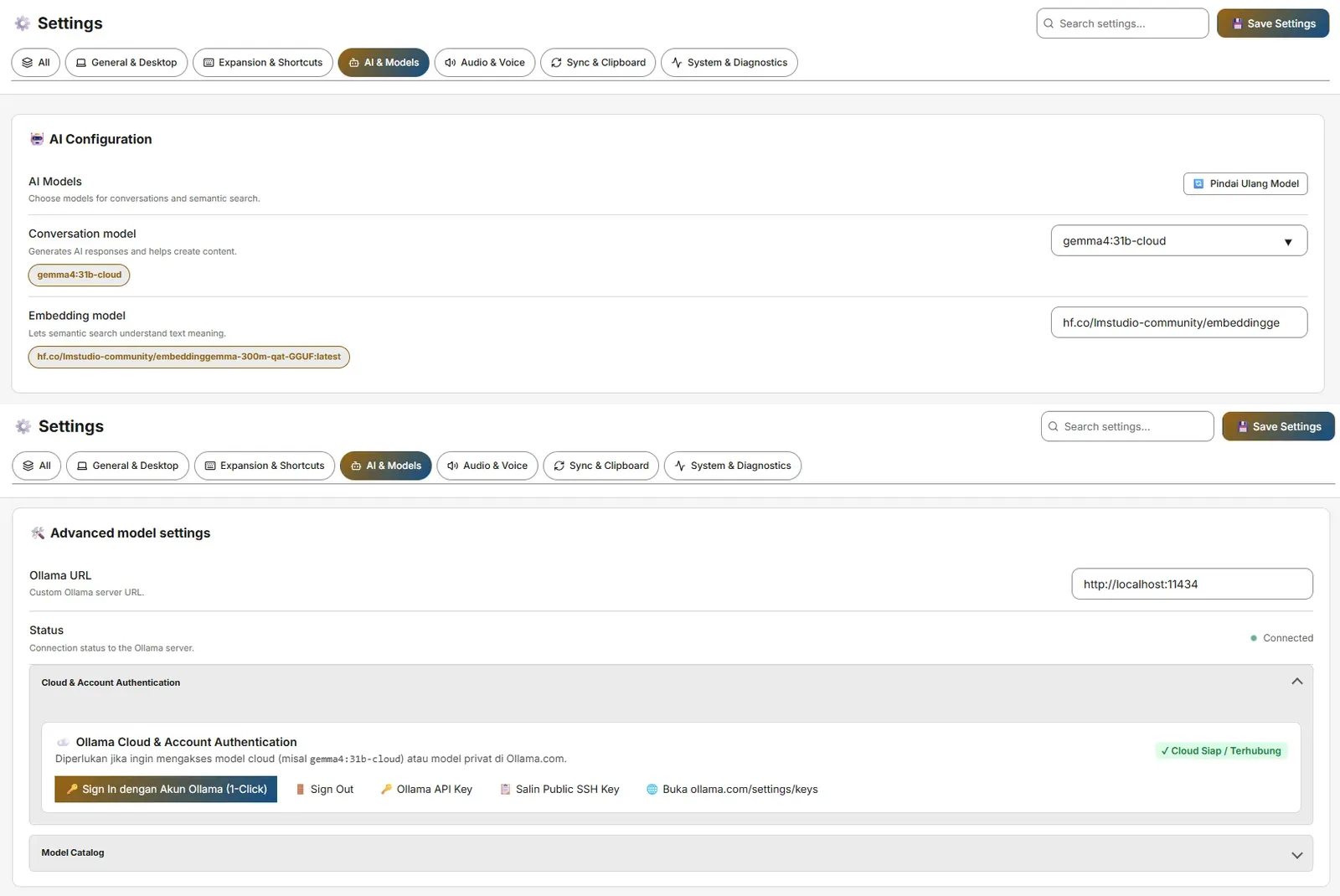Click Sign In dengan Akun Ollama button
Screen dimensions: 1340x896
(166, 789)
